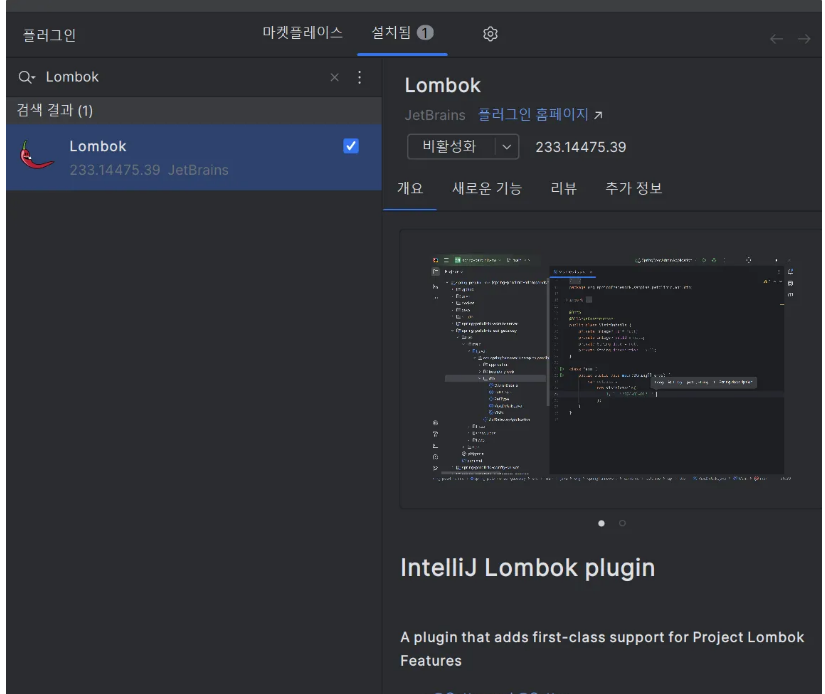Open the 추가 정보 tab

click(633, 188)
